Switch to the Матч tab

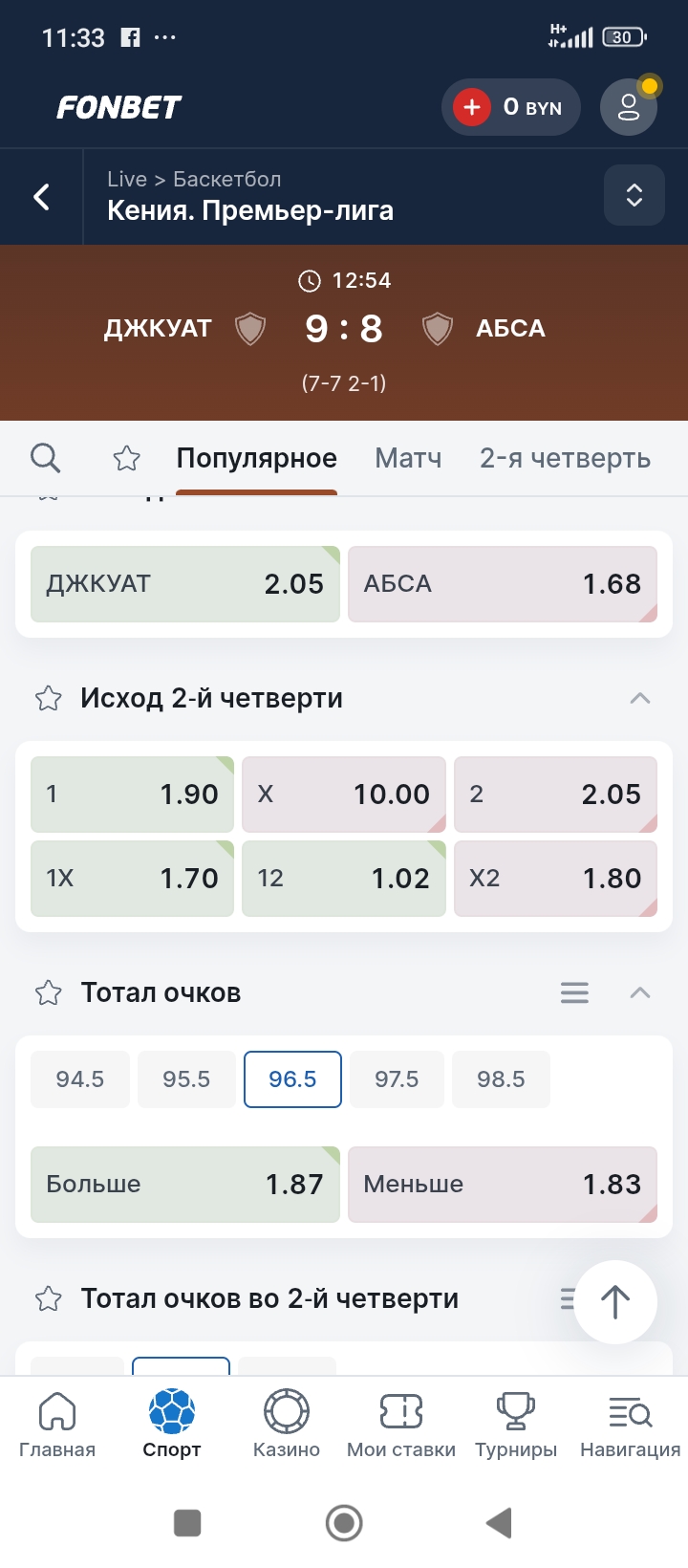coord(408,459)
